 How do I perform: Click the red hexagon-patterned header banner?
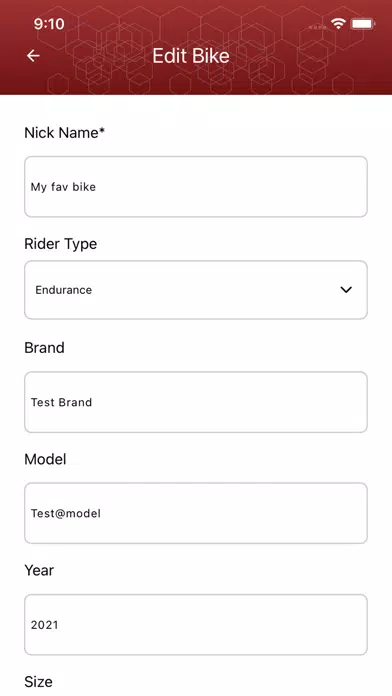(196, 47)
